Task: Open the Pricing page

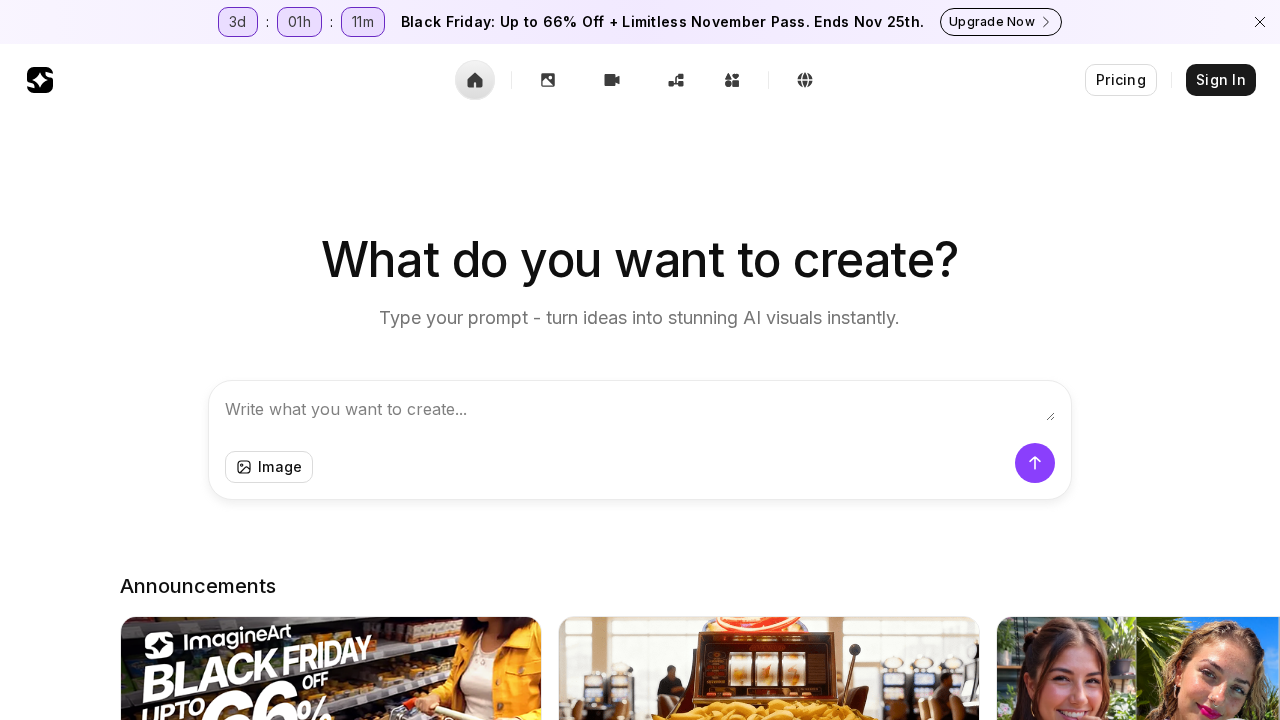Action: click(1120, 80)
